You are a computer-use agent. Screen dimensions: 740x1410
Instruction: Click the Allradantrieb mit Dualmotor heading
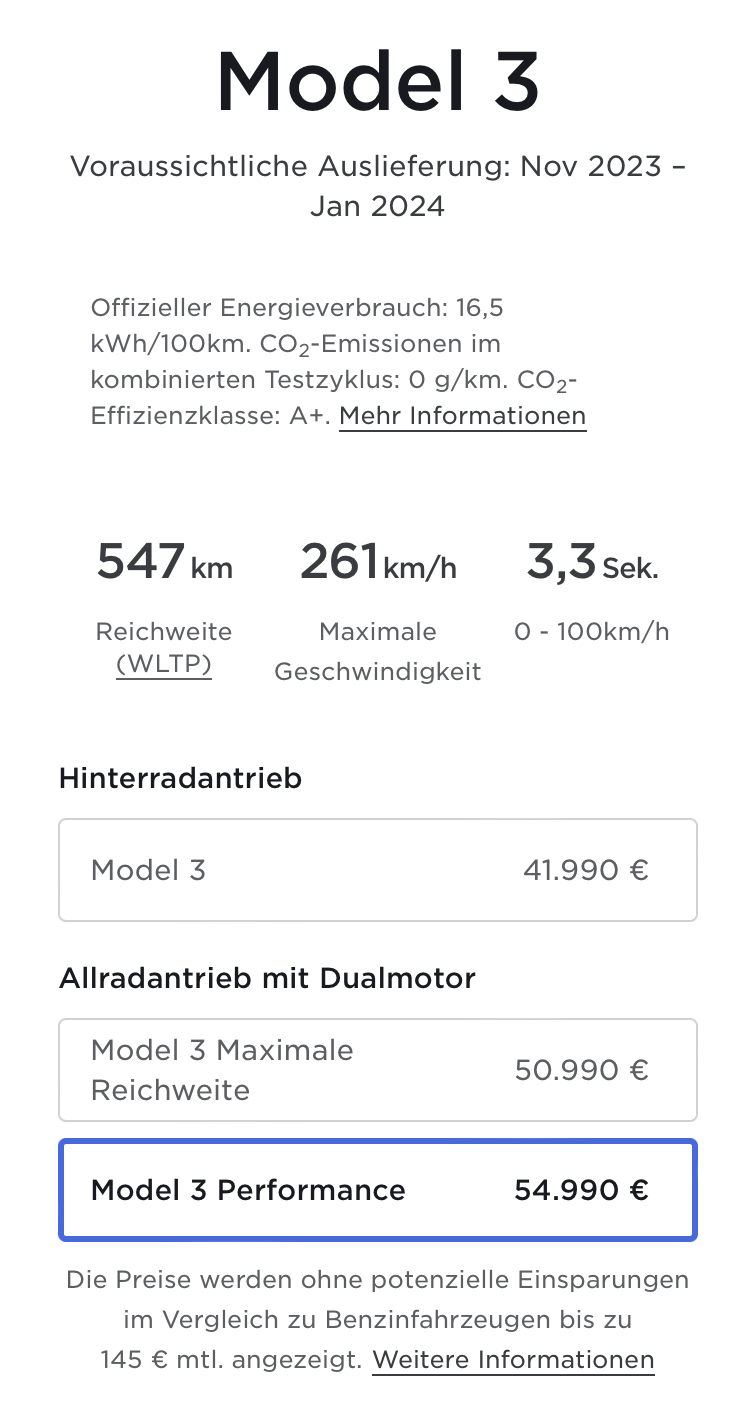click(267, 978)
